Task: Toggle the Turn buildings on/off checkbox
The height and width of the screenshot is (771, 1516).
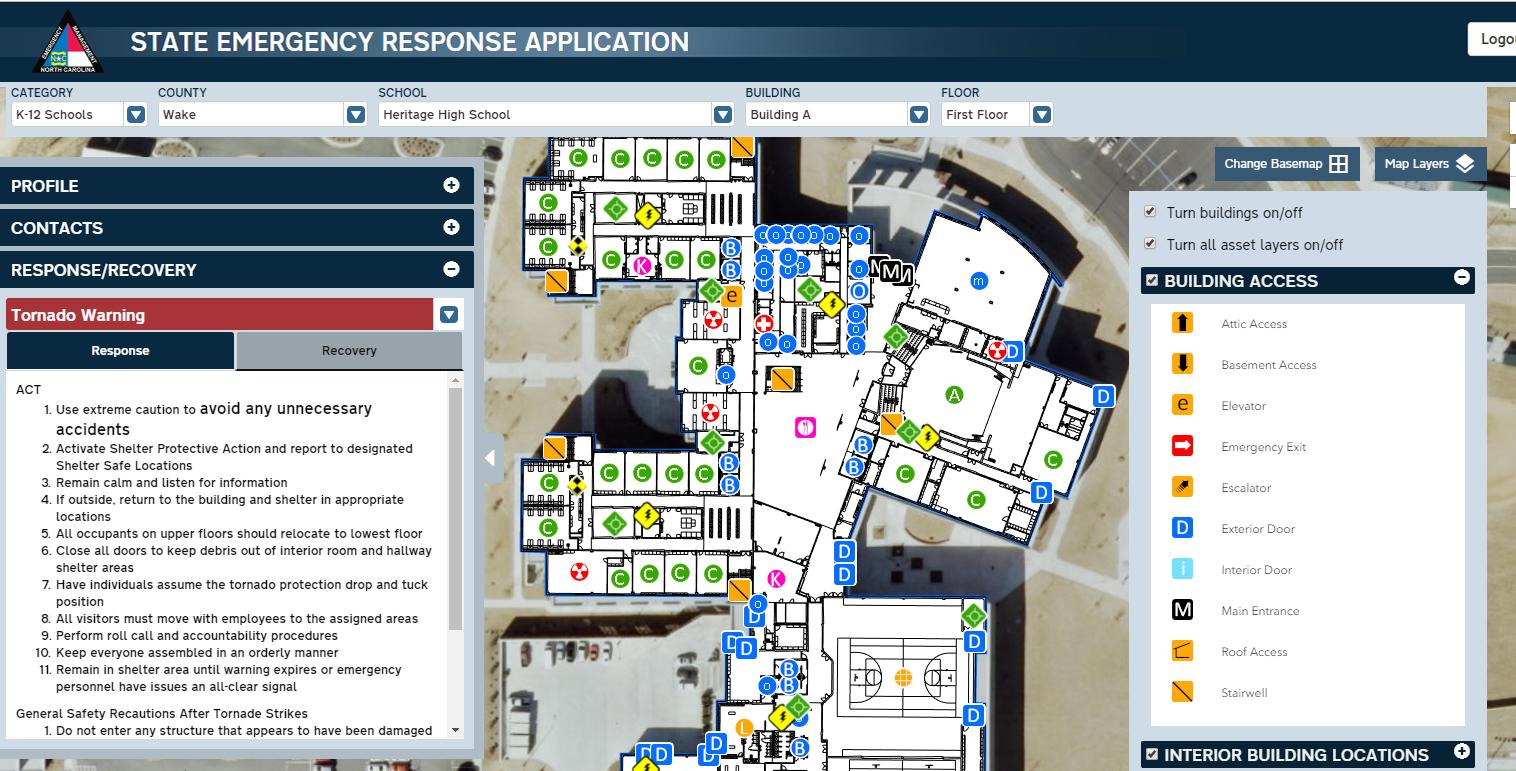Action: pos(1150,212)
